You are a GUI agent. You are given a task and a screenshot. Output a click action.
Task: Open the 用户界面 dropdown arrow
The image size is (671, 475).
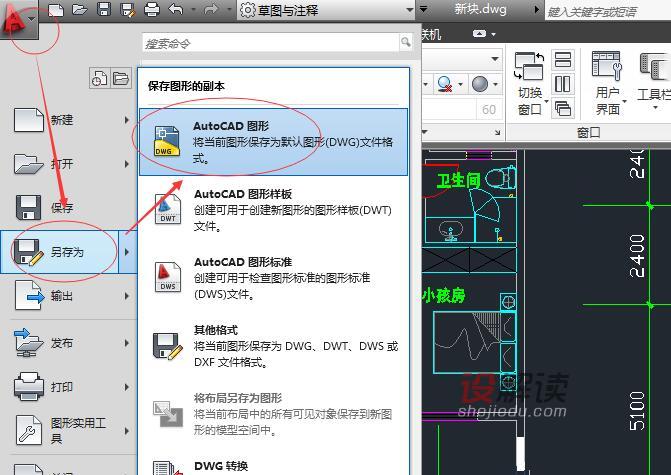624,101
